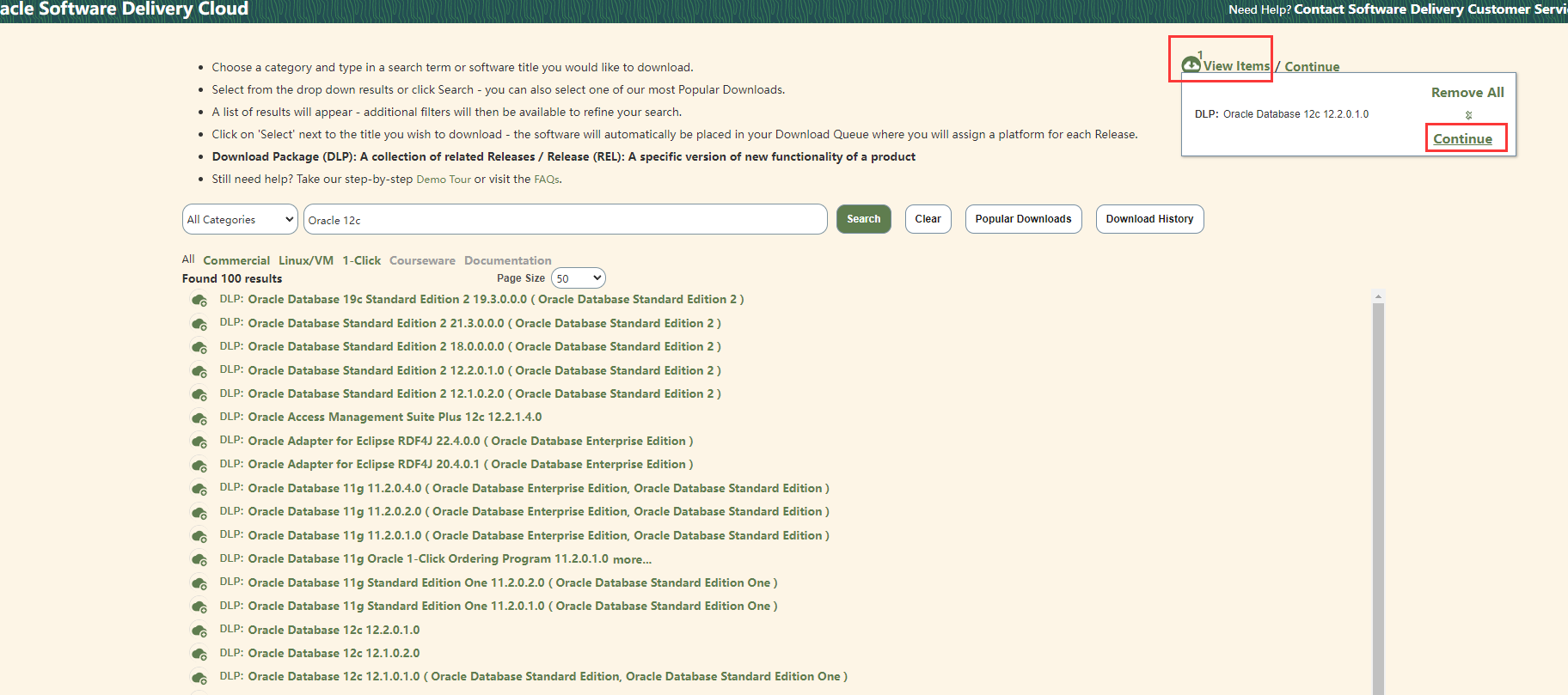
Task: Open Popular Downloads
Action: (x=1024, y=219)
